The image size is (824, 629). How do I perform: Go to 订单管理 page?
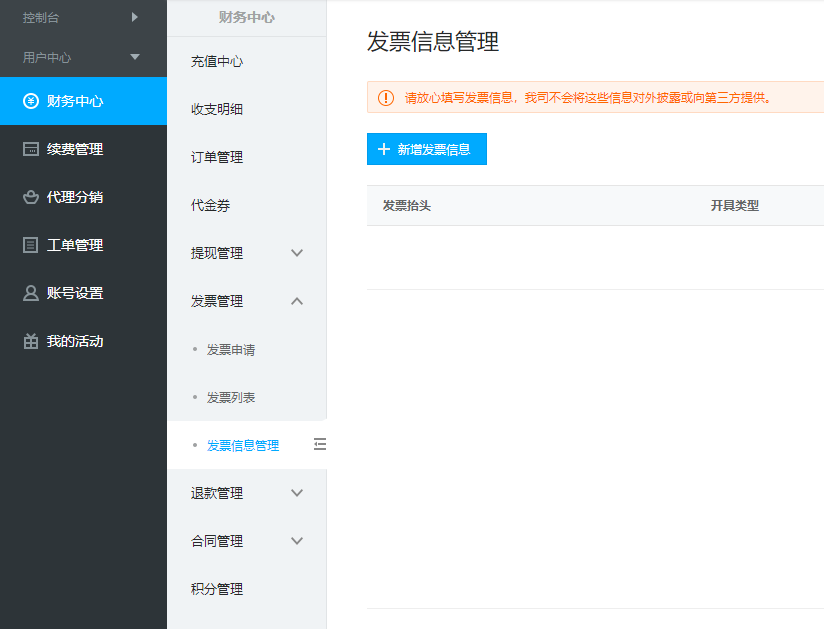pos(217,157)
